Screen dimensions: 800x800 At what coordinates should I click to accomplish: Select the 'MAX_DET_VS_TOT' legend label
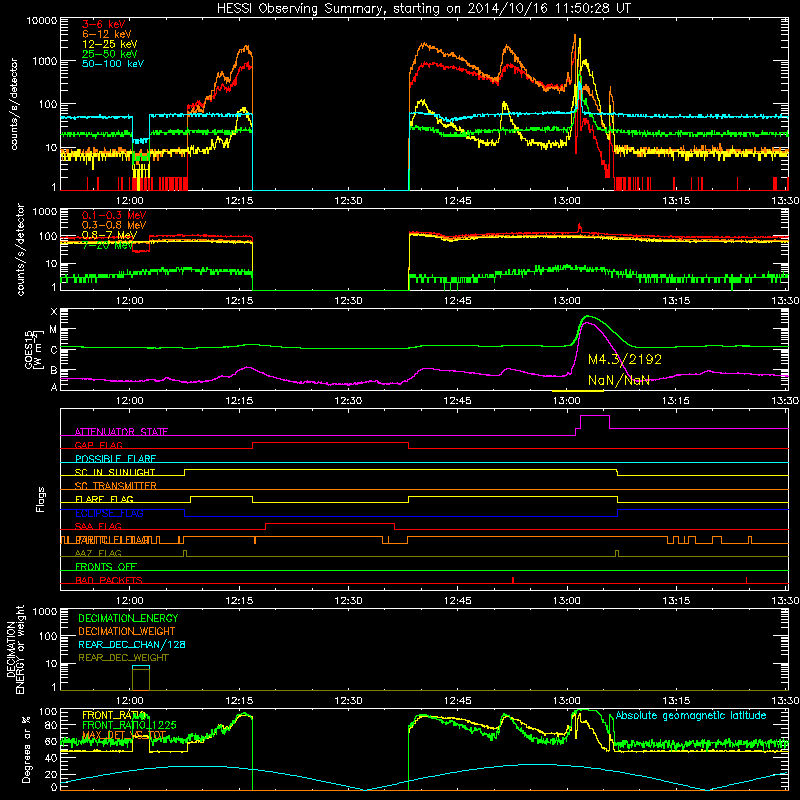124,735
